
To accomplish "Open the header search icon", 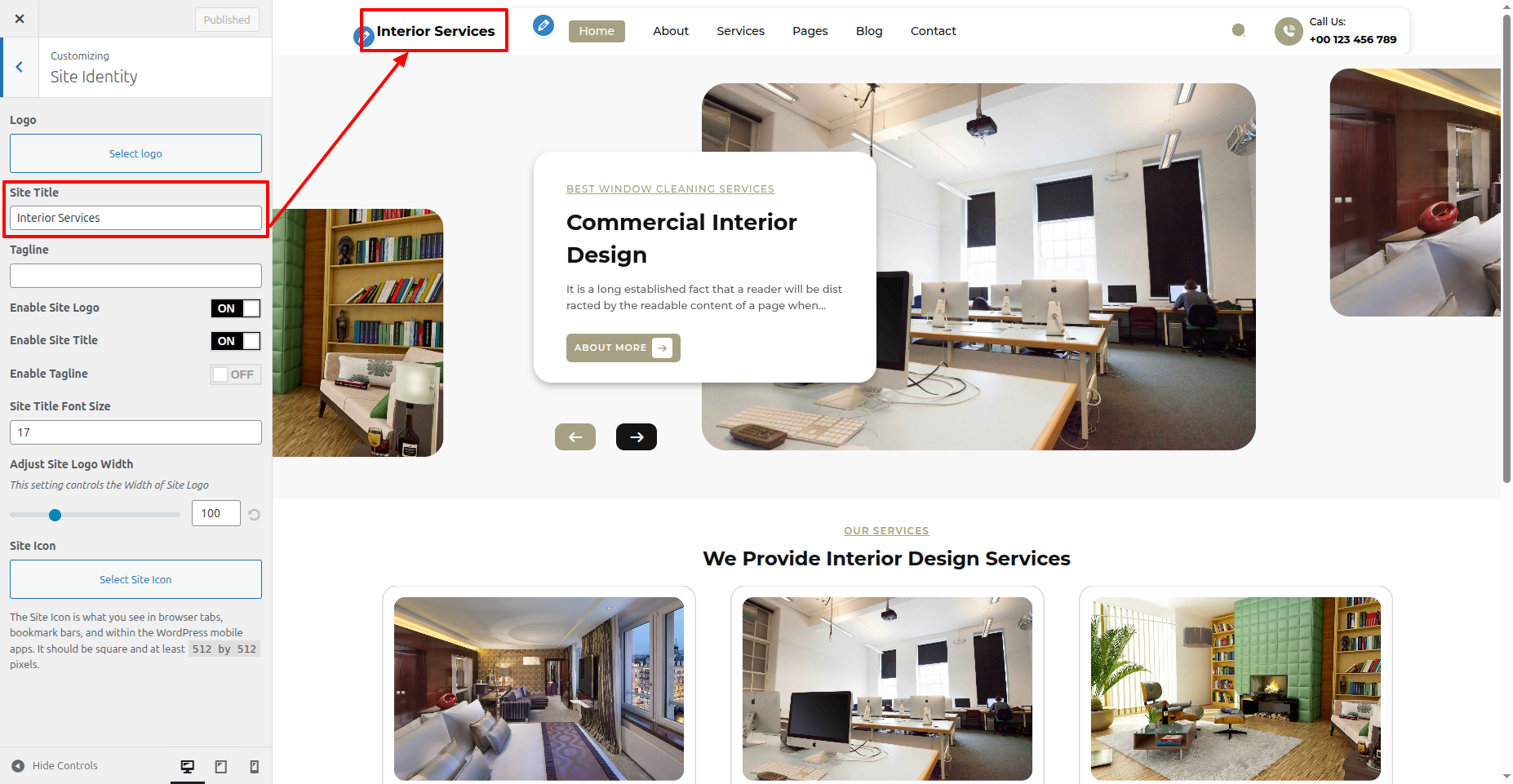I will (1238, 30).
